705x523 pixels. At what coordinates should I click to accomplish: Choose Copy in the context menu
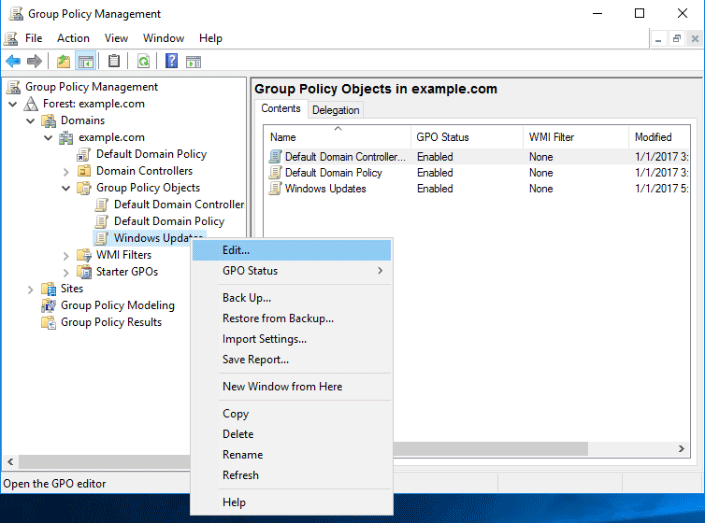click(291, 413)
